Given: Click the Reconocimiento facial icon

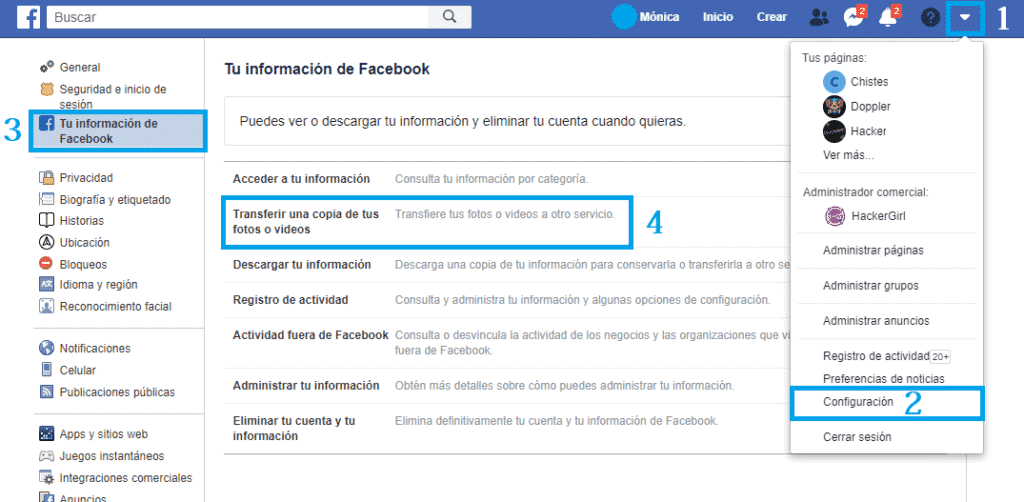Looking at the screenshot, I should 46,306.
